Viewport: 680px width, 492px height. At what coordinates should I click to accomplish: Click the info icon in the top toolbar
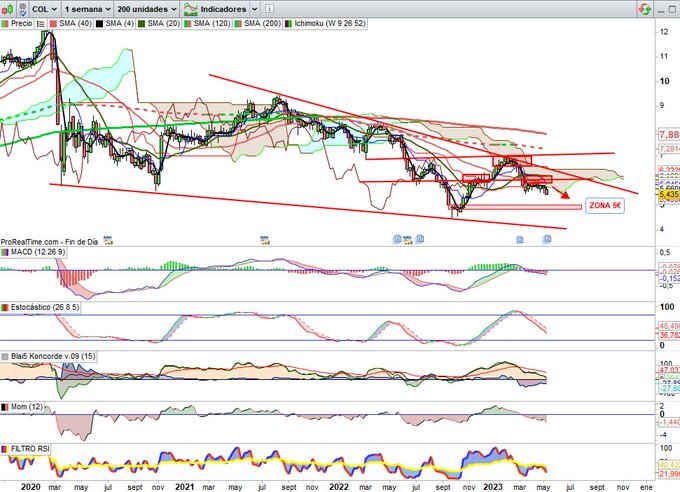268,9
